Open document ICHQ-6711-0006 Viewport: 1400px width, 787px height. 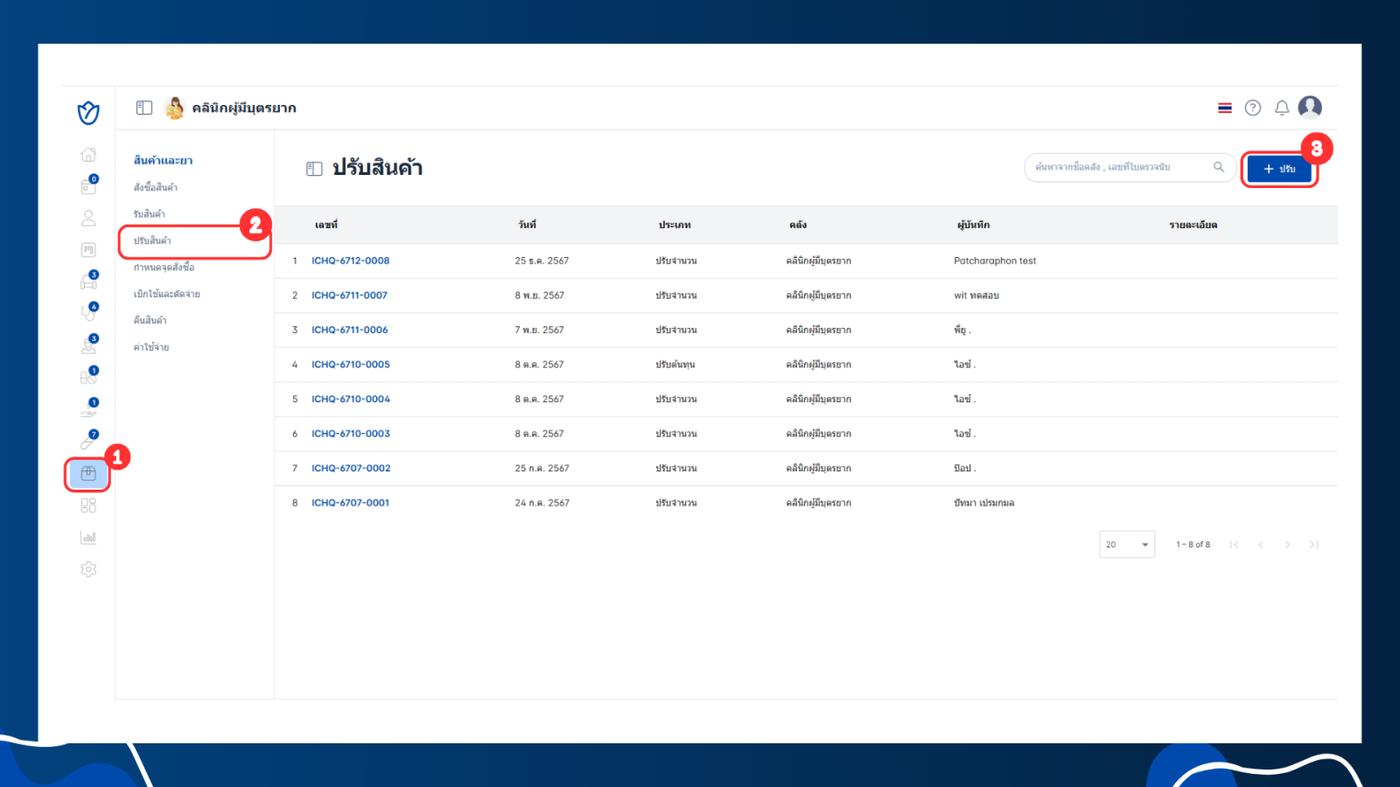pyautogui.click(x=350, y=330)
